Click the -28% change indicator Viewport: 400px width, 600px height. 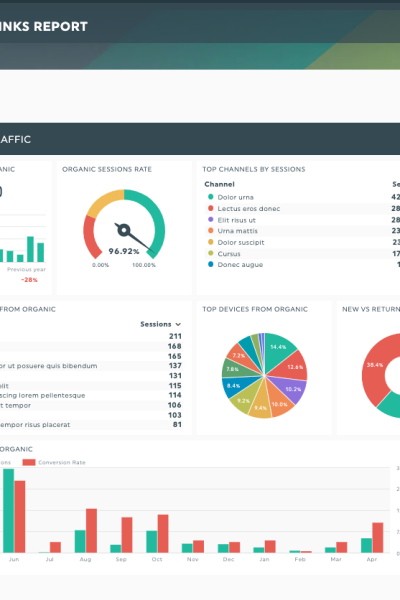[x=29, y=280]
